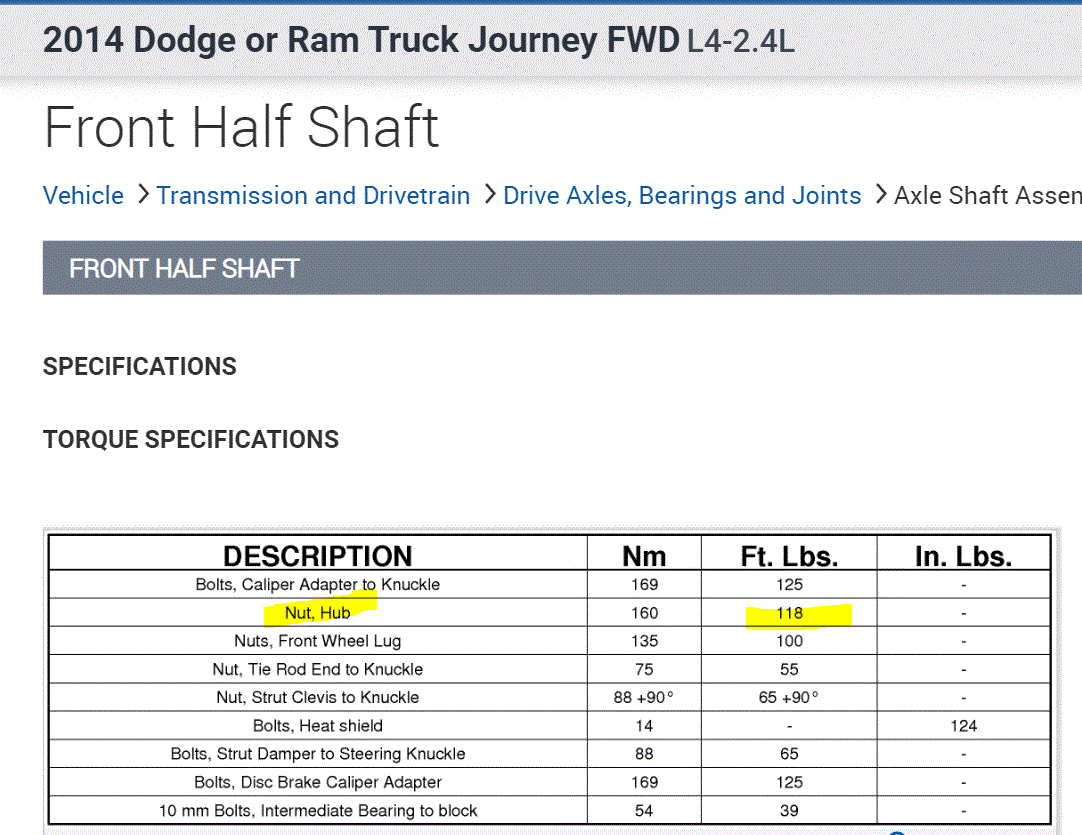Click the Front Half Shaft page heading
The image size is (1082, 835).
pyautogui.click(x=241, y=127)
